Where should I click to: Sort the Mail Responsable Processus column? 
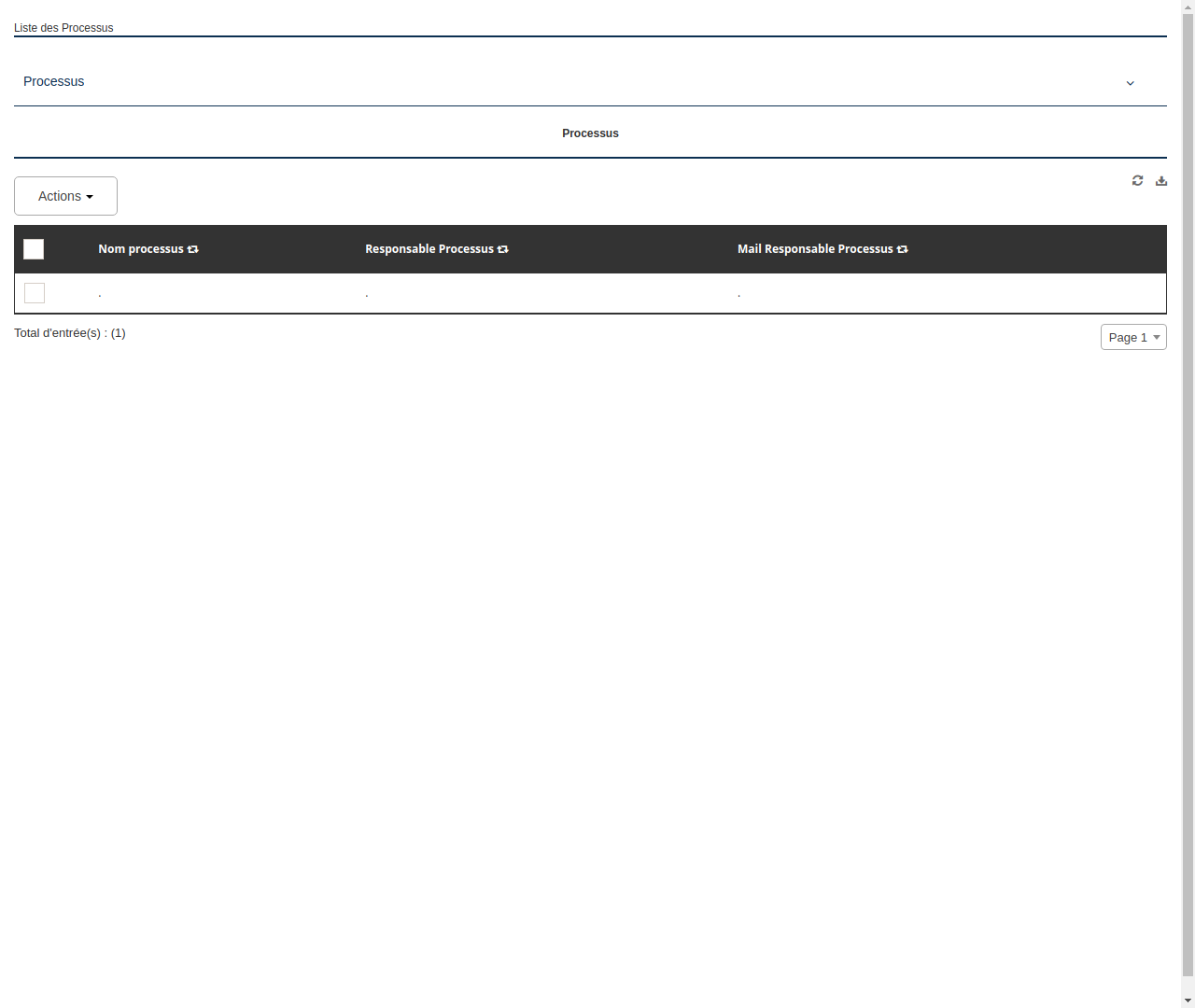(903, 249)
